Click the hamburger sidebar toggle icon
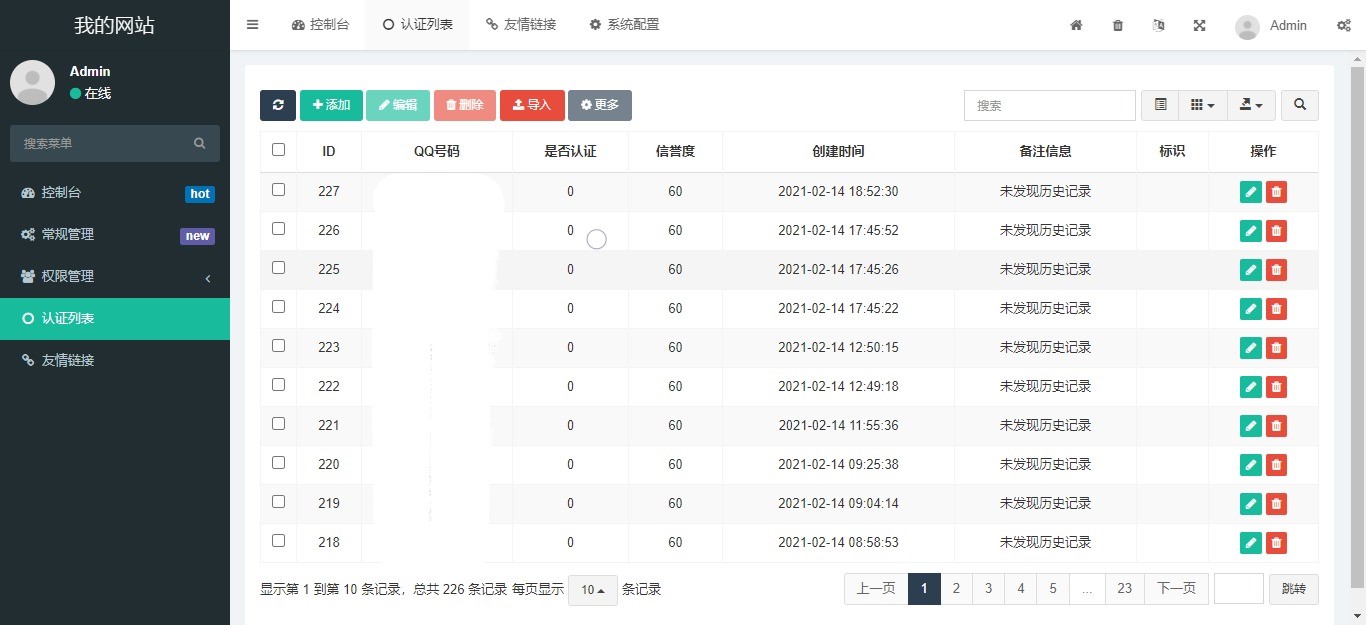 (x=252, y=25)
